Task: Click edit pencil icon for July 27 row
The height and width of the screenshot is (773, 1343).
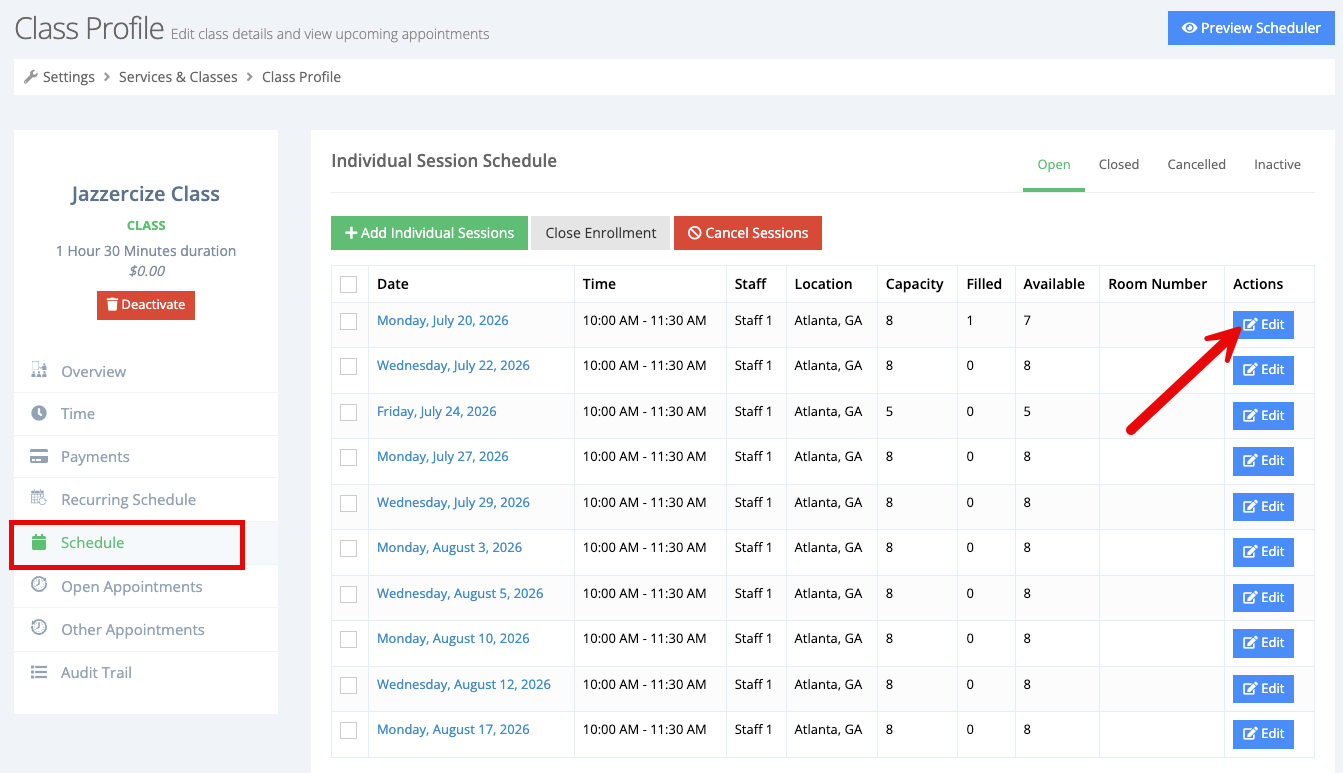Action: [1249, 461]
